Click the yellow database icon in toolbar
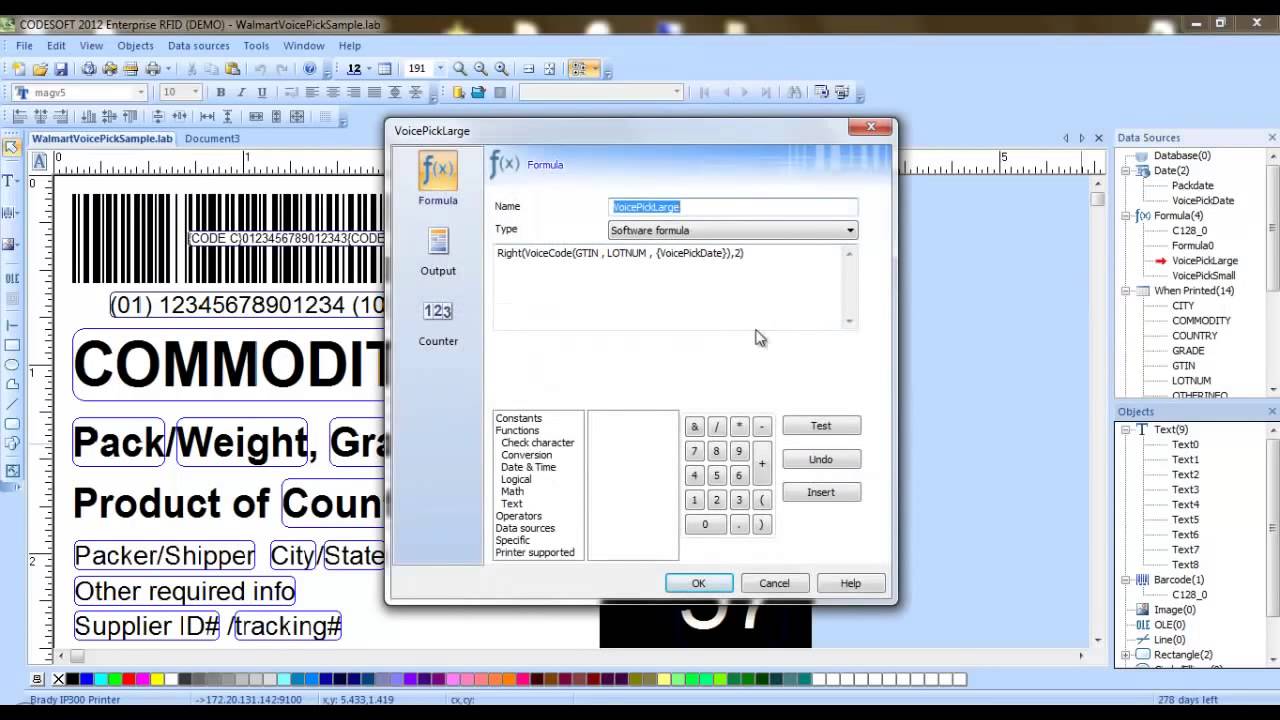The height and width of the screenshot is (720, 1280). click(459, 92)
